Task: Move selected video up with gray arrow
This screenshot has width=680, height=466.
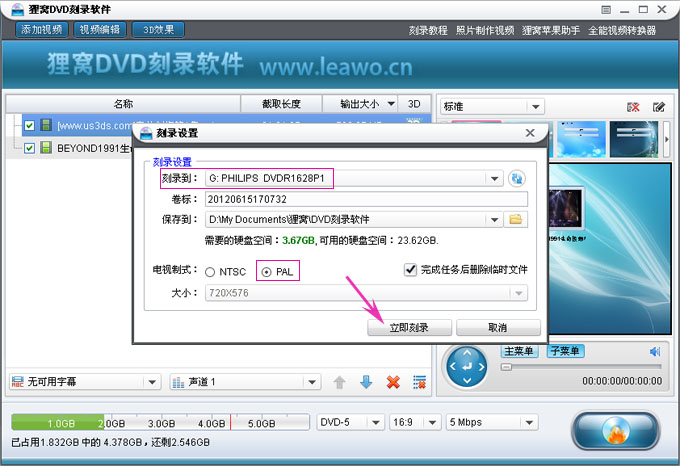Action: 339,382
